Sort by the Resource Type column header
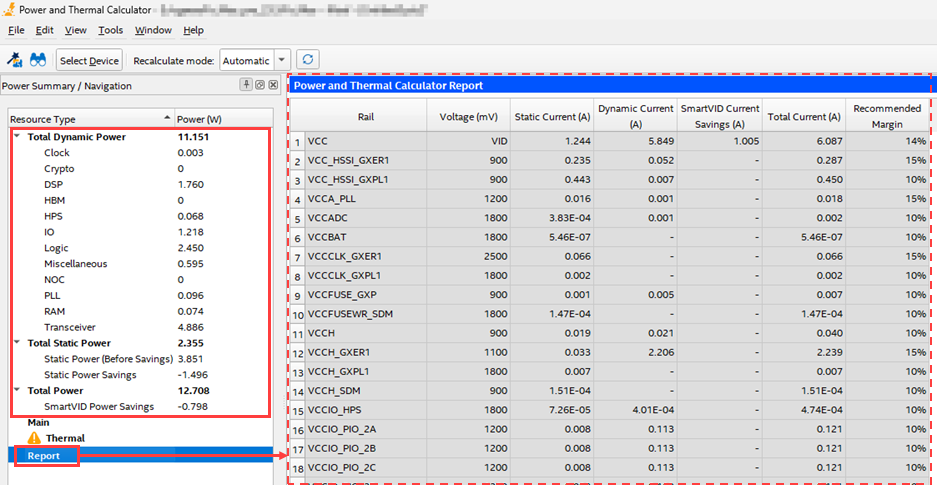The height and width of the screenshot is (485, 937). click(x=91, y=119)
